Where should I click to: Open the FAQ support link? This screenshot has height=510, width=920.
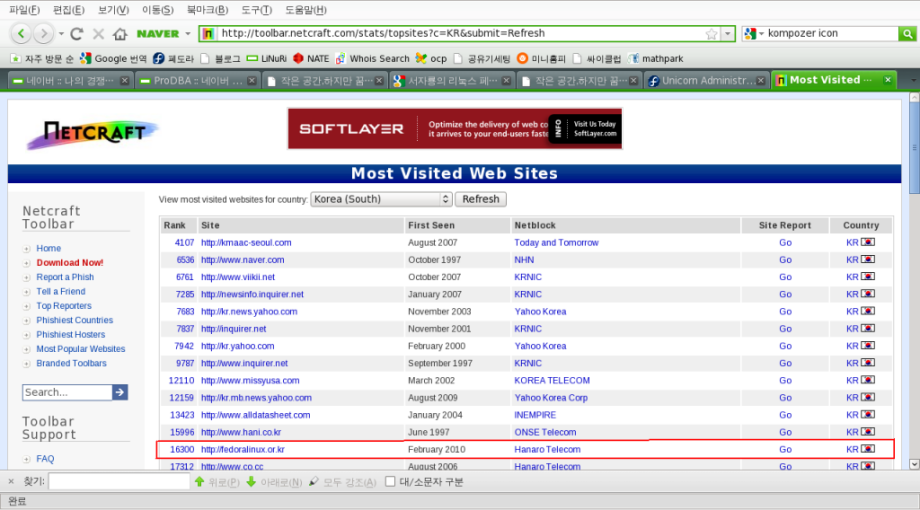point(45,459)
